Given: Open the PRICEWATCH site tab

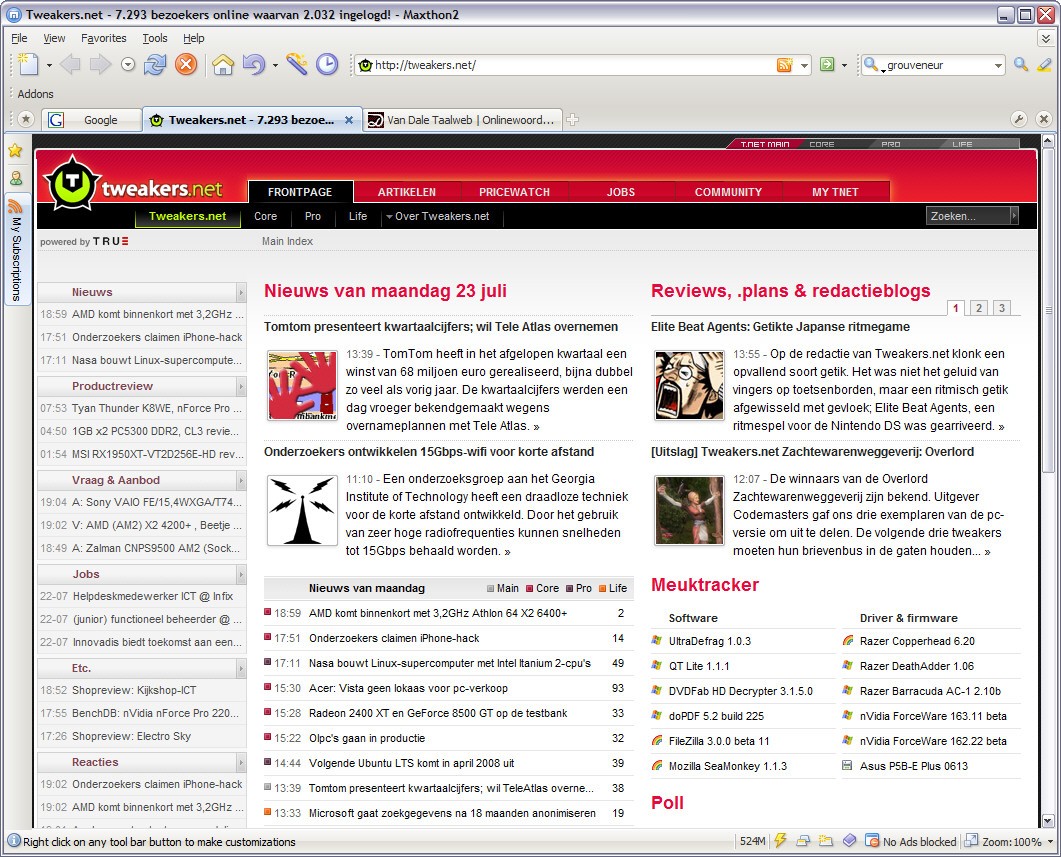Looking at the screenshot, I should tap(514, 191).
